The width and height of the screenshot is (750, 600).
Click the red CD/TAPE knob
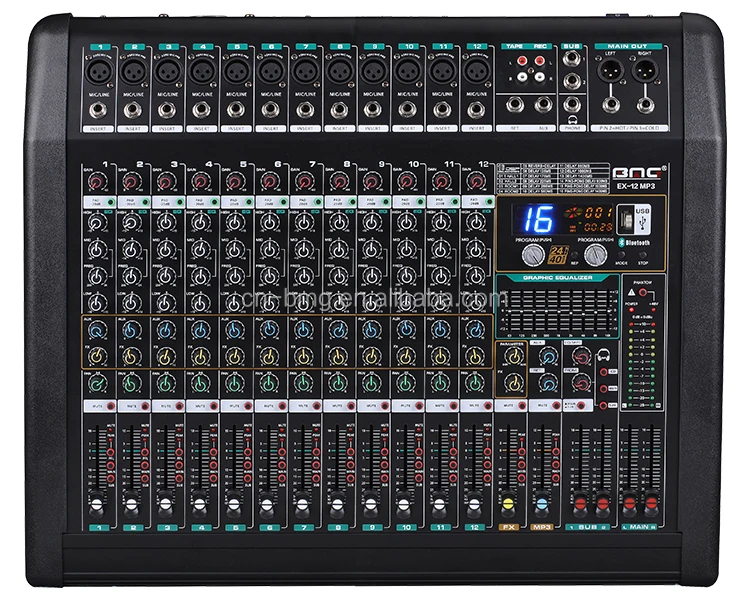582,356
